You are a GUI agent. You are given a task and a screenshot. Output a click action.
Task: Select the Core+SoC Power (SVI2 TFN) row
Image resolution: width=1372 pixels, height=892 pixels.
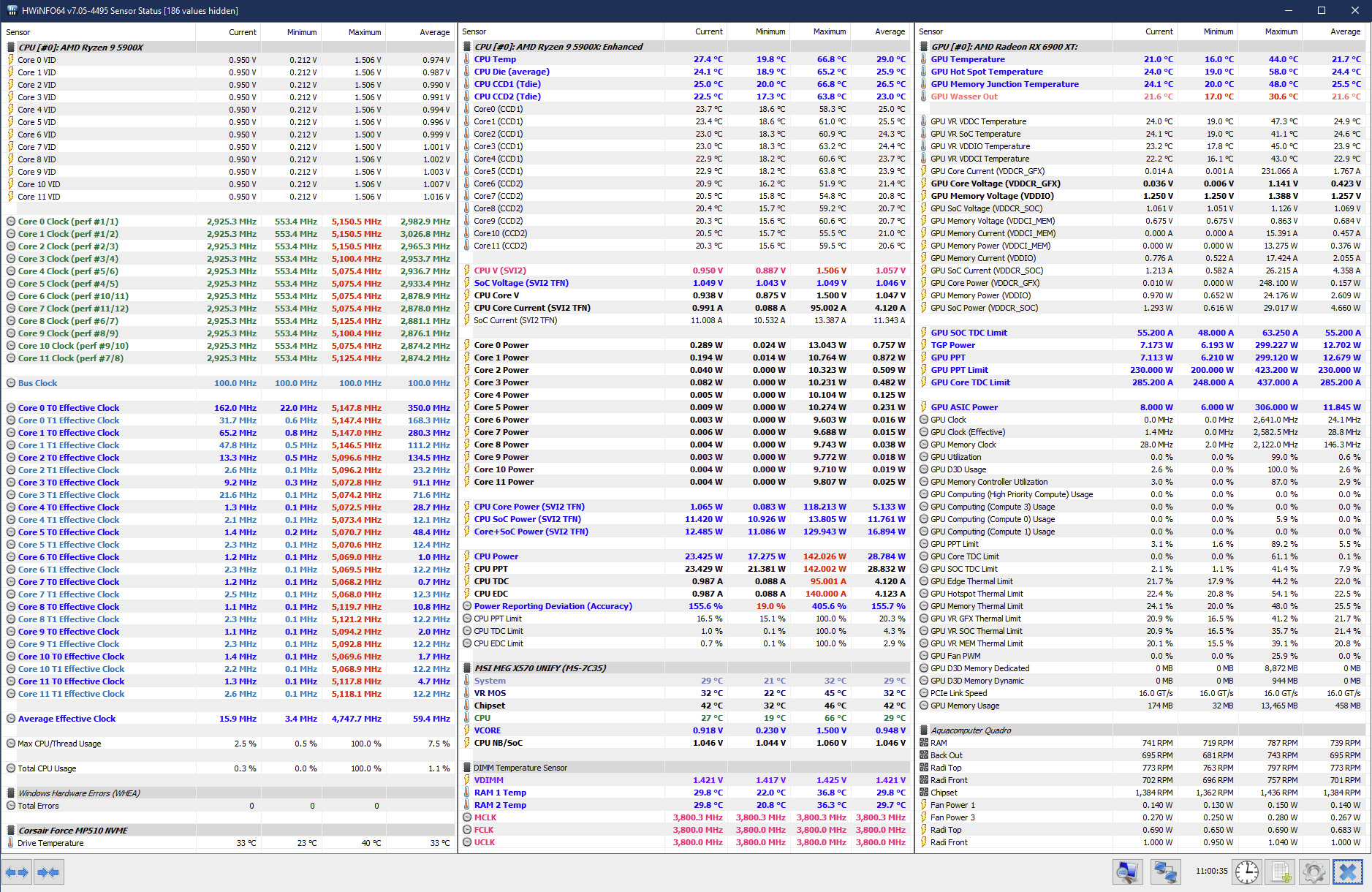(686, 532)
